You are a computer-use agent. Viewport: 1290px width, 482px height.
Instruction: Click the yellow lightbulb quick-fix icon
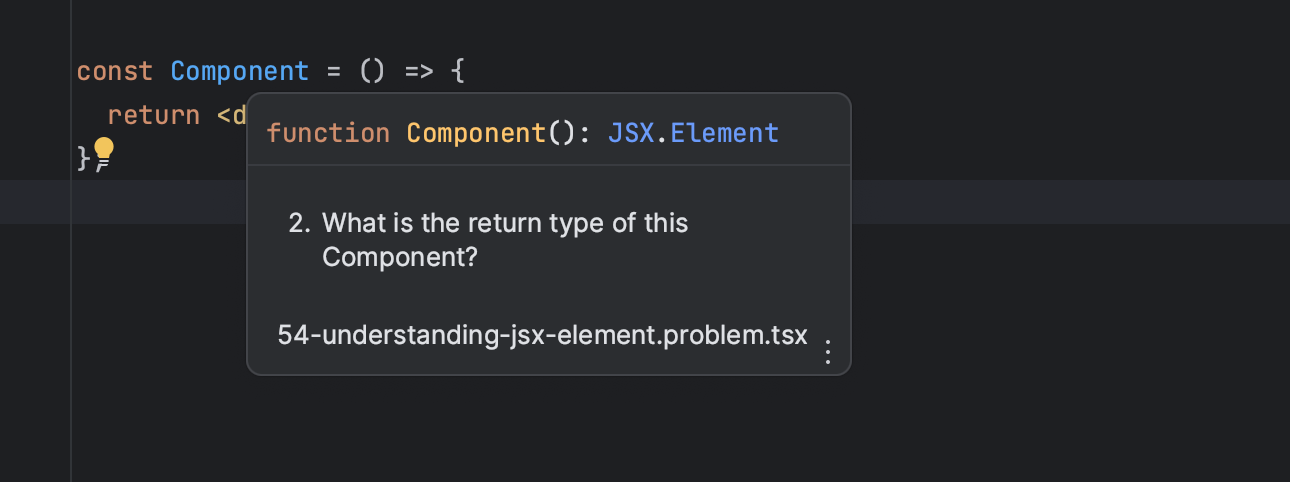104,154
